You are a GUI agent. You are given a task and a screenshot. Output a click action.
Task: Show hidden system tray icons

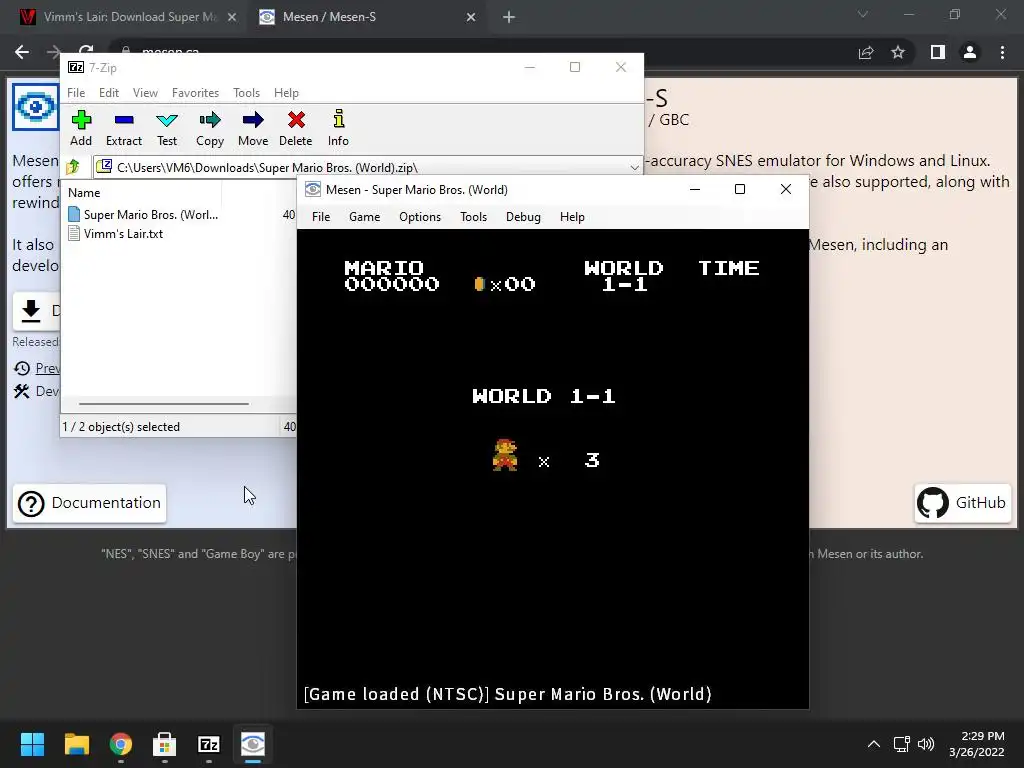[x=874, y=744]
